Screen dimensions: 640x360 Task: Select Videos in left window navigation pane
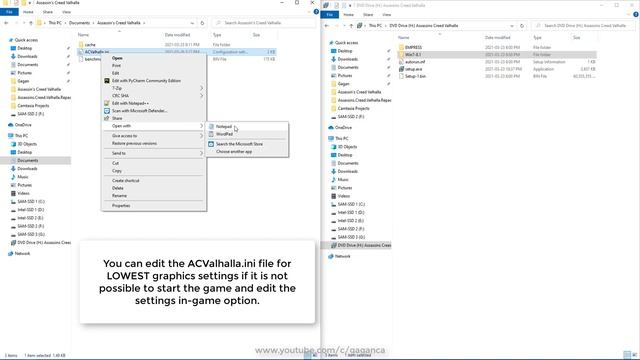pos(23,193)
